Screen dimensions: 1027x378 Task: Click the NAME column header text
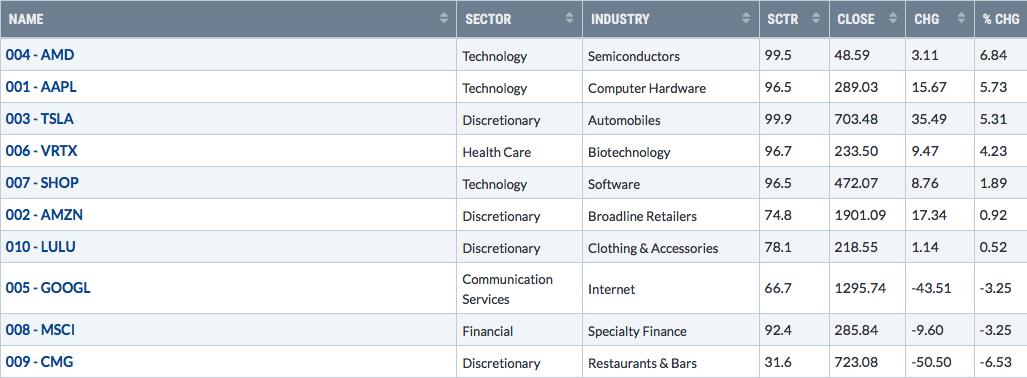(26, 19)
